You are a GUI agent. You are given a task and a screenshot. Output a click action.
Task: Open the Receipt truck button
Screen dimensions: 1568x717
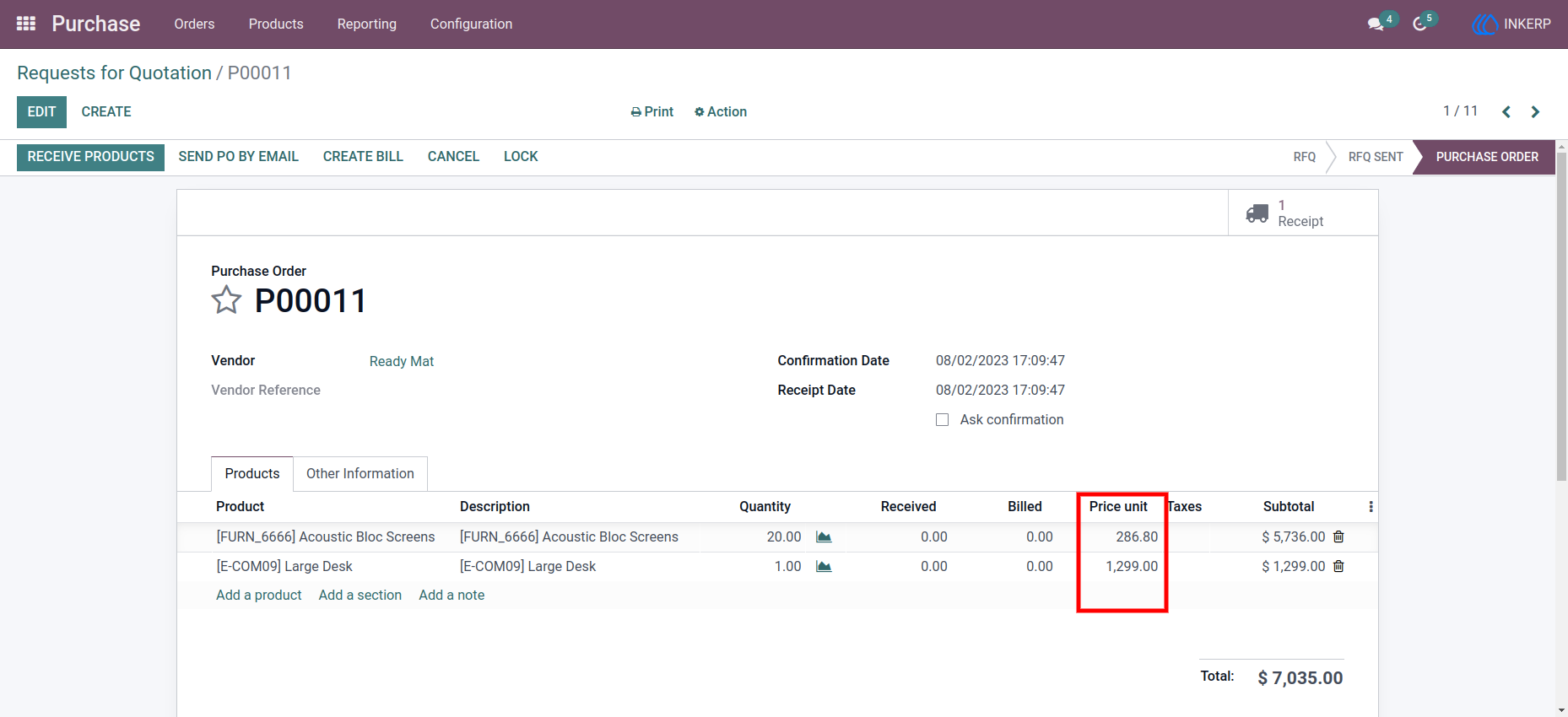point(1303,213)
